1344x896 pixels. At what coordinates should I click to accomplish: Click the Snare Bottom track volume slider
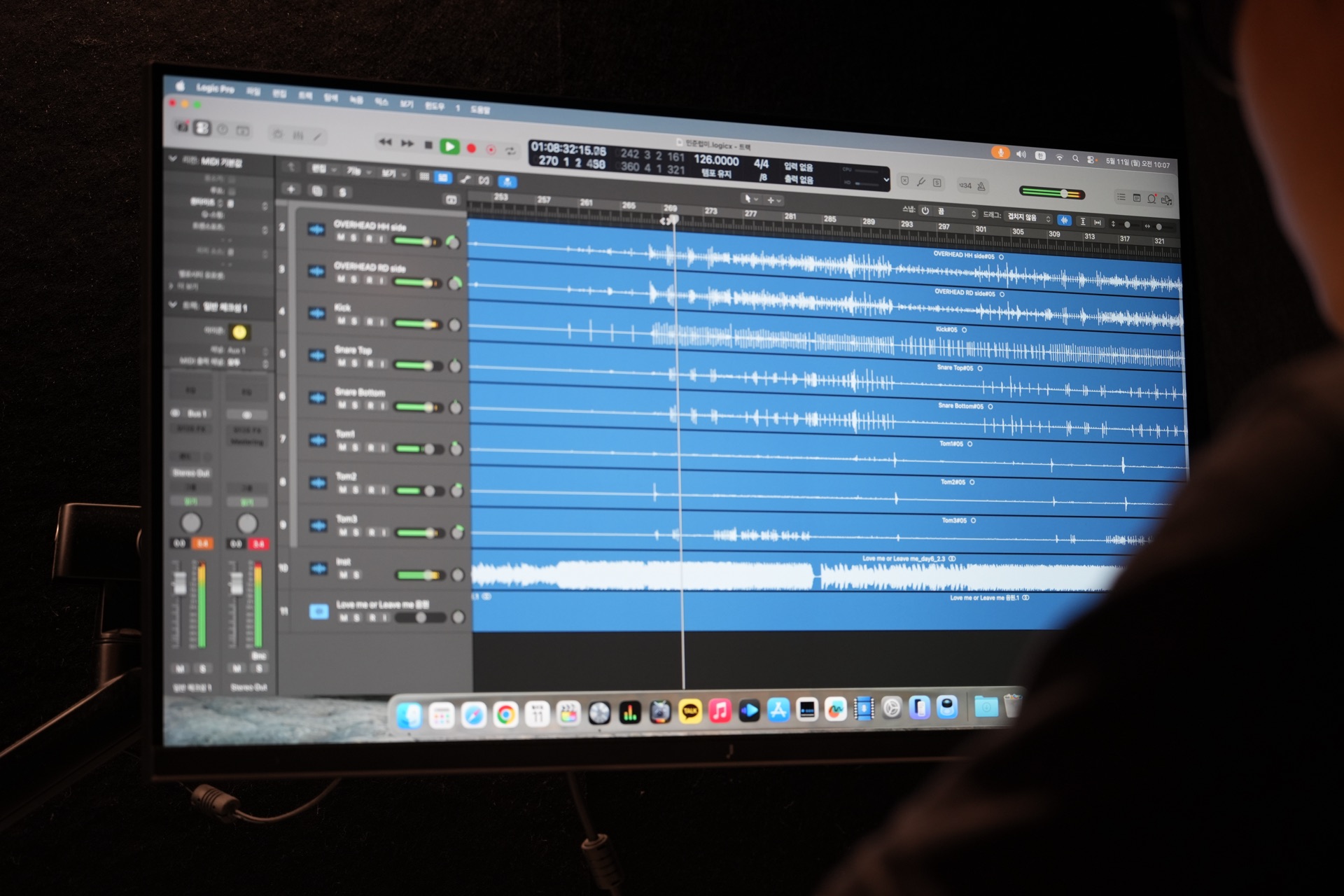click(417, 406)
